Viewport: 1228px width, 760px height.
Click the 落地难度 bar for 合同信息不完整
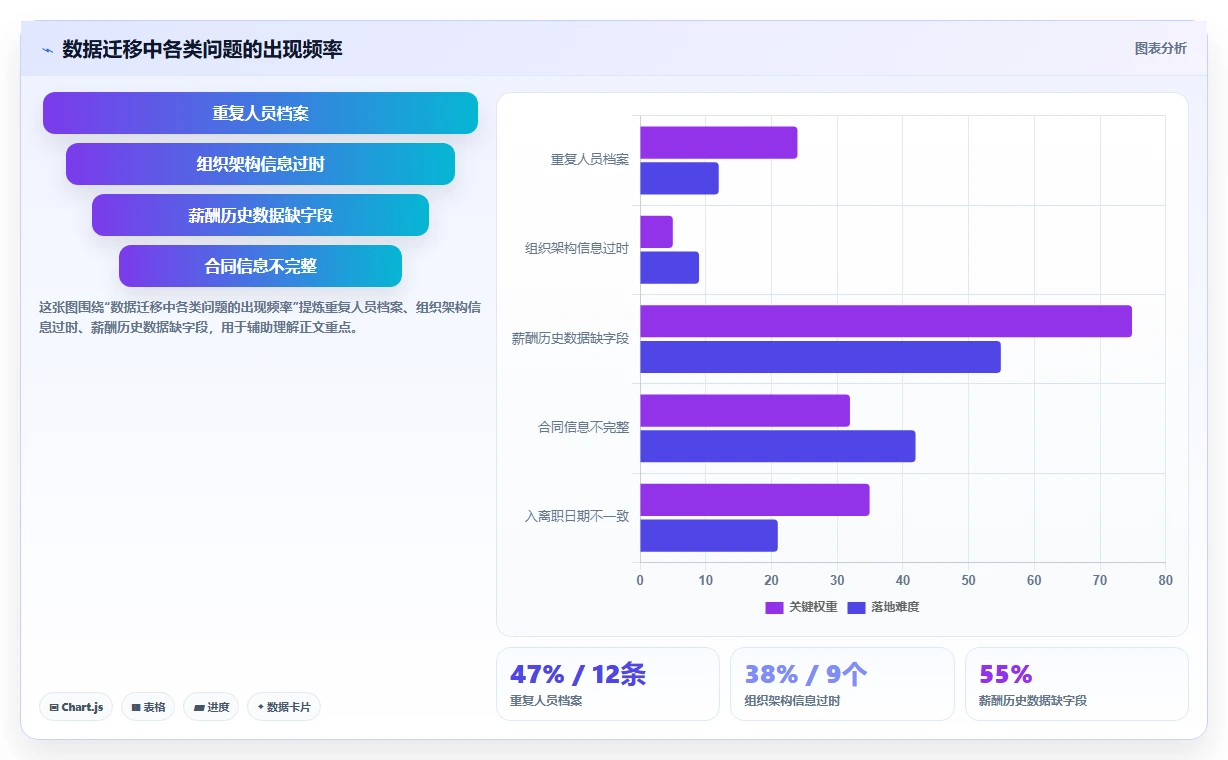pos(778,446)
